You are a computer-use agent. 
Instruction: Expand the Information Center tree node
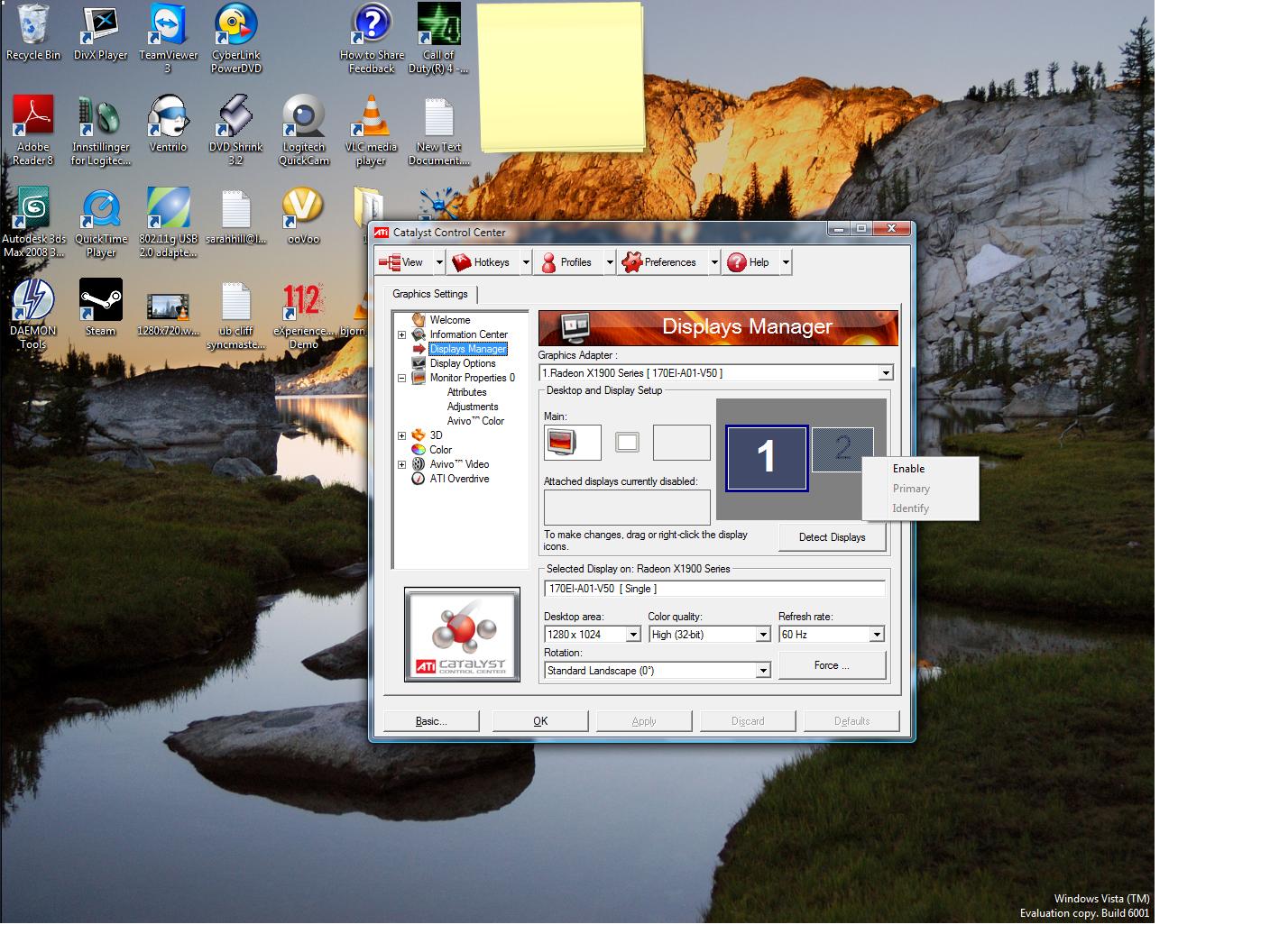[x=401, y=334]
